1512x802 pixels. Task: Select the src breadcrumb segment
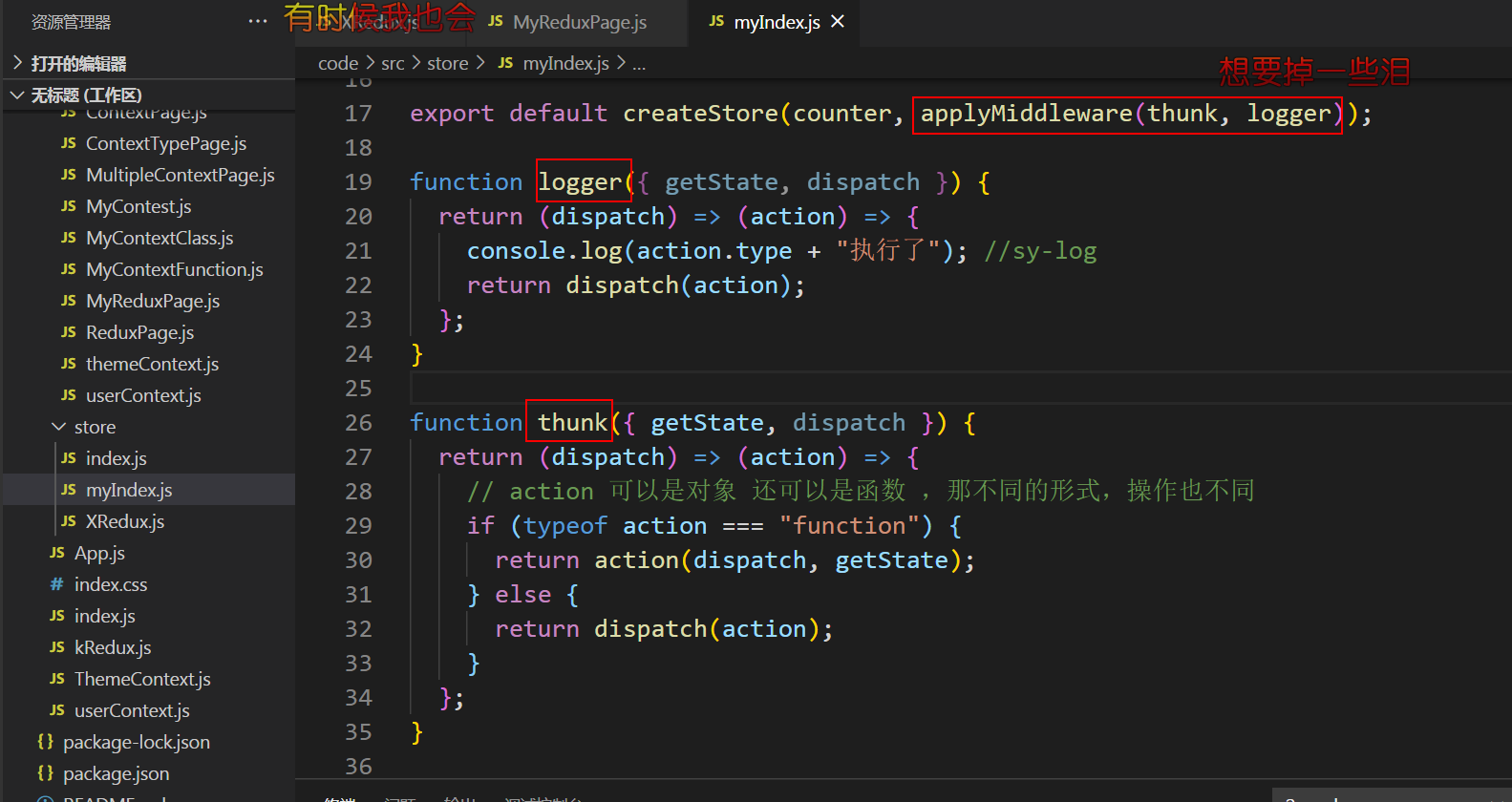click(x=393, y=63)
